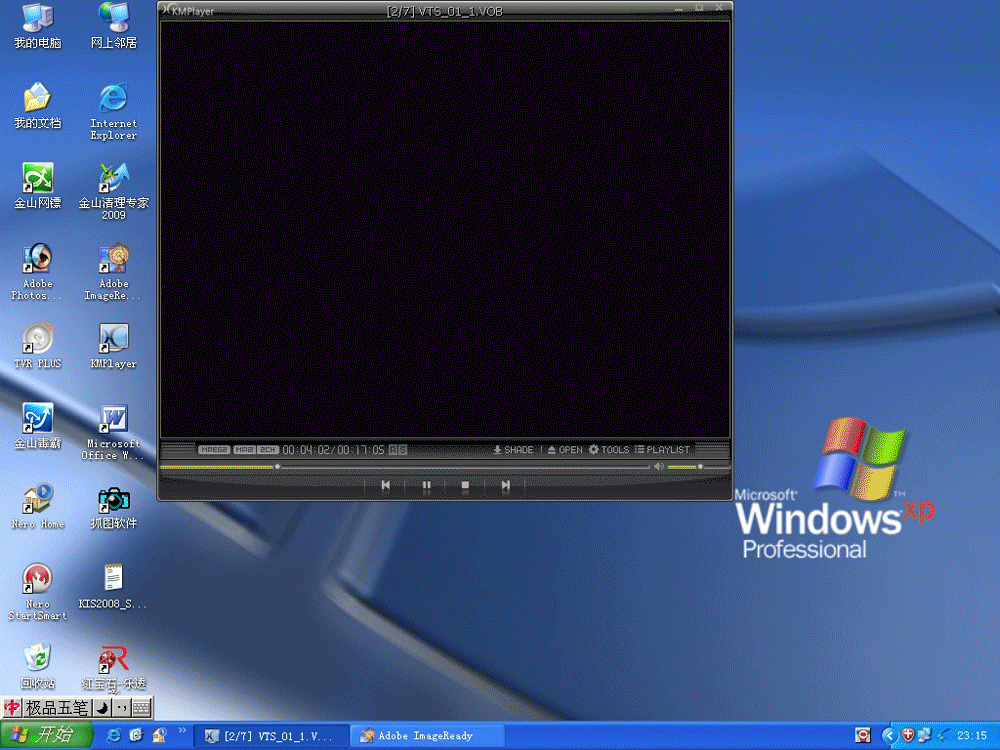
Task: Select the 我的文档 folder icon
Action: pos(38,106)
